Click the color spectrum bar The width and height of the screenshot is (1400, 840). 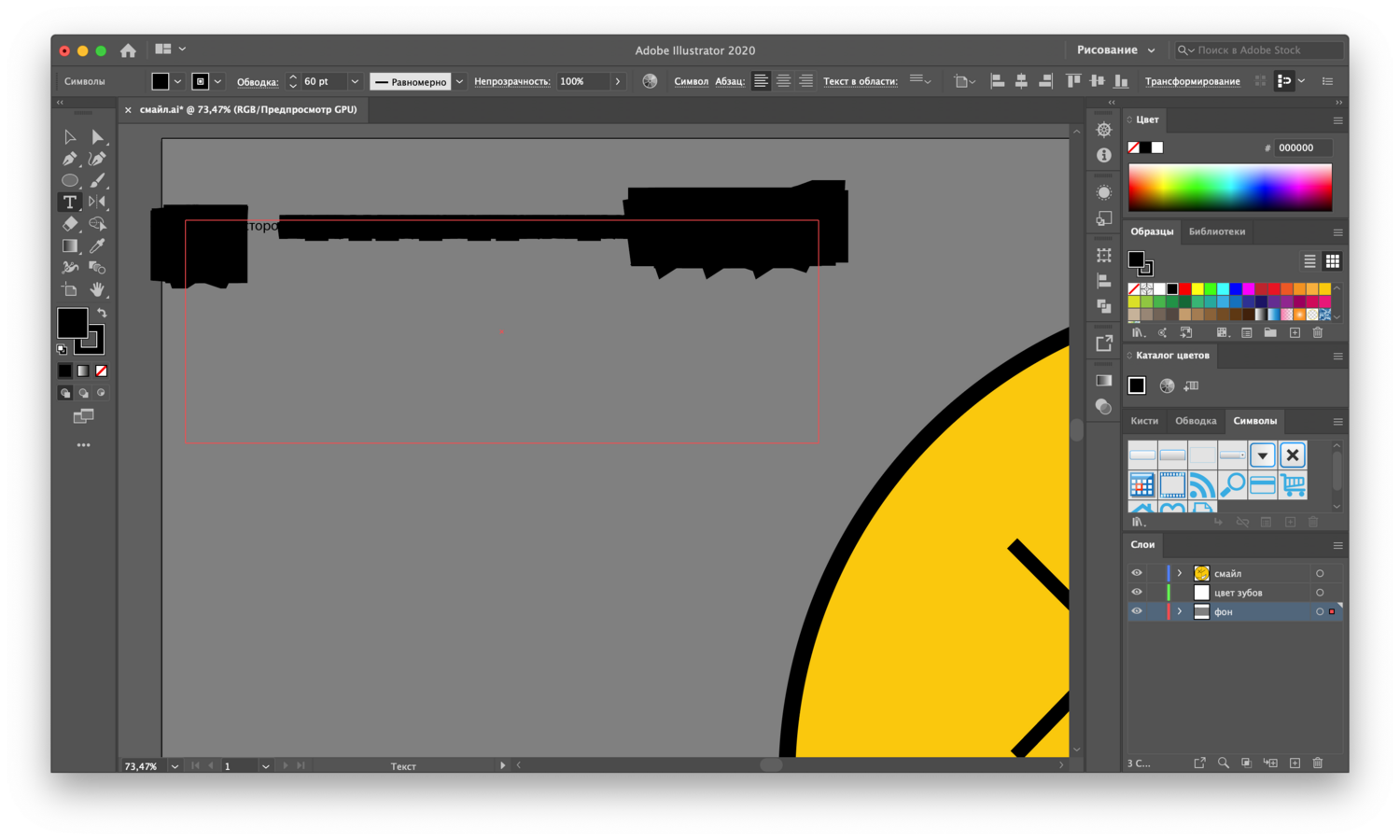tap(1230, 188)
